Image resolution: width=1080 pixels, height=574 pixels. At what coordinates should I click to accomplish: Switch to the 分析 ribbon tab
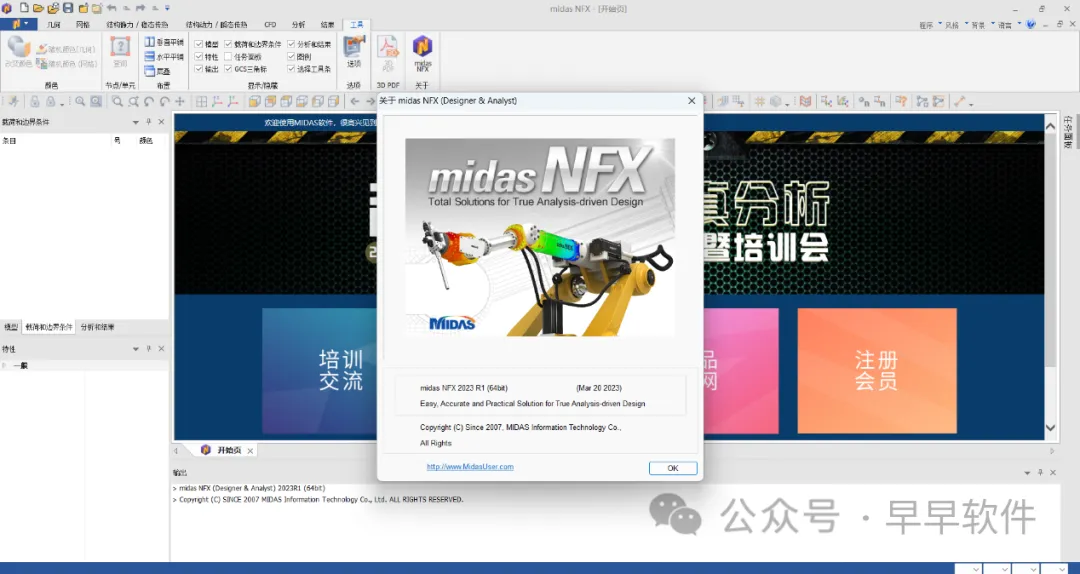pyautogui.click(x=298, y=25)
